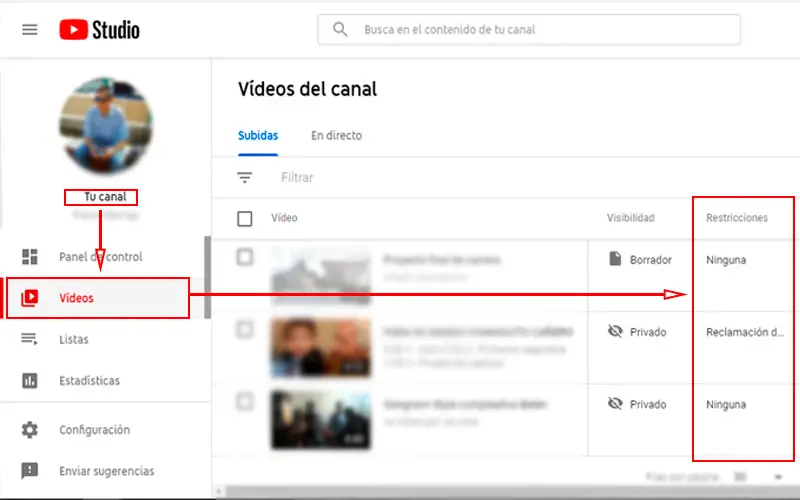This screenshot has width=800, height=500.
Task: Focus the Filtrar input field
Action: pyautogui.click(x=297, y=178)
